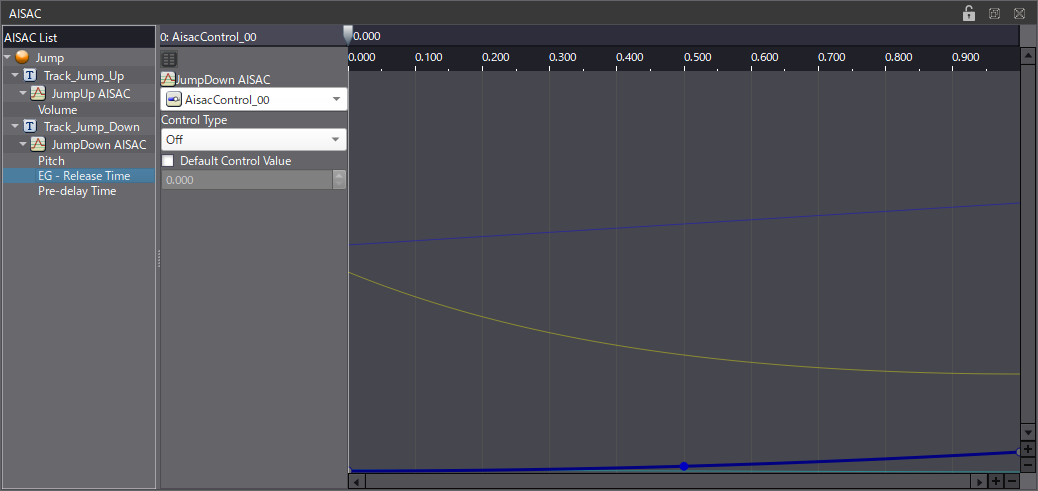This screenshot has height=491, width=1038.
Task: Click the 0.500 ruler label
Action: click(697, 58)
